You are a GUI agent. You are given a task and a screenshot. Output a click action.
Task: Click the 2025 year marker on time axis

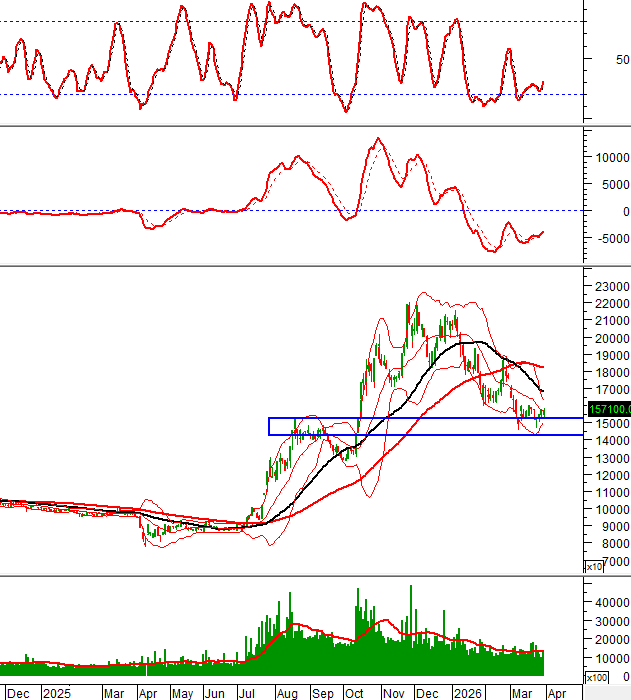coord(57,692)
